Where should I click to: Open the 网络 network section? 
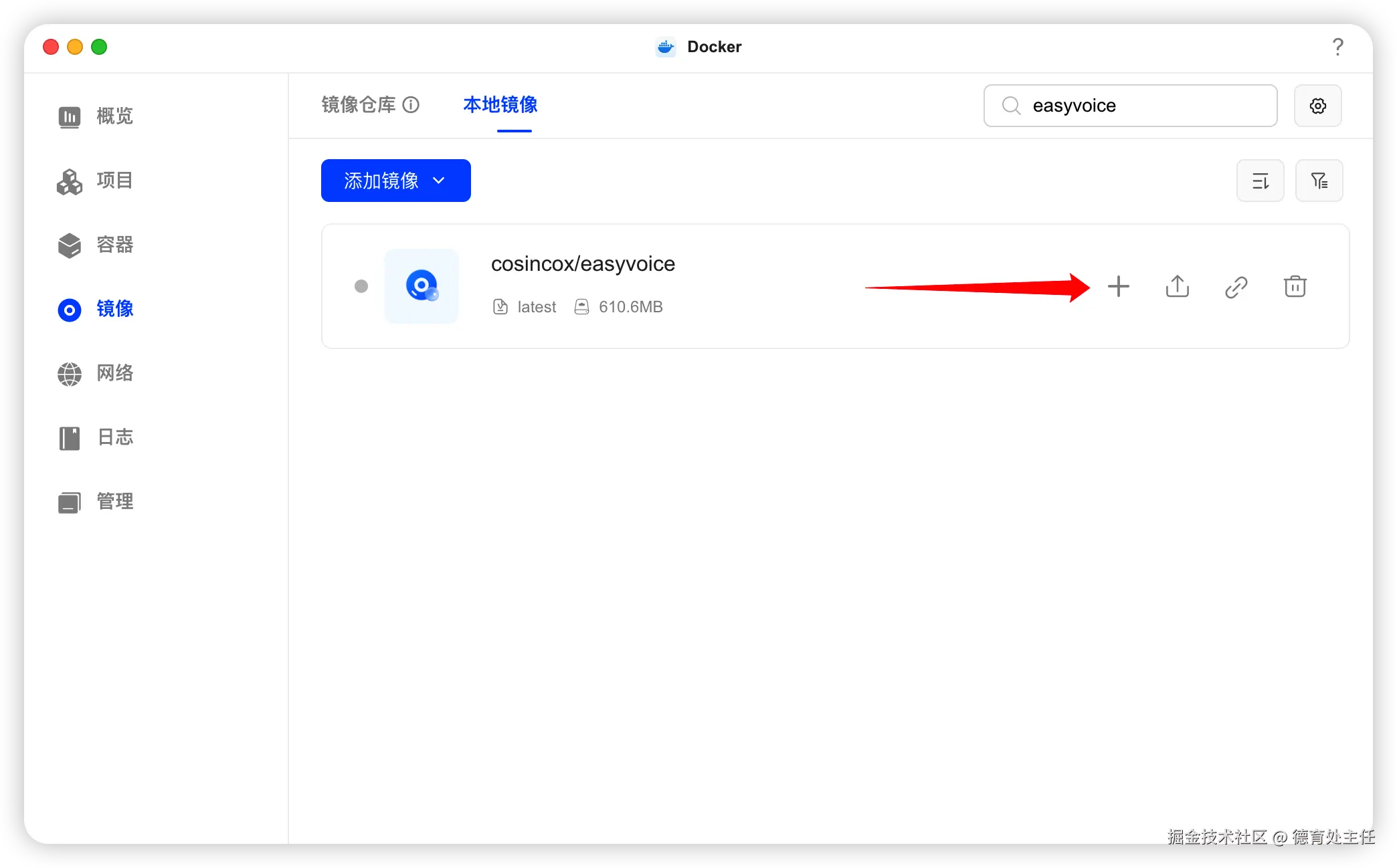[x=96, y=373]
